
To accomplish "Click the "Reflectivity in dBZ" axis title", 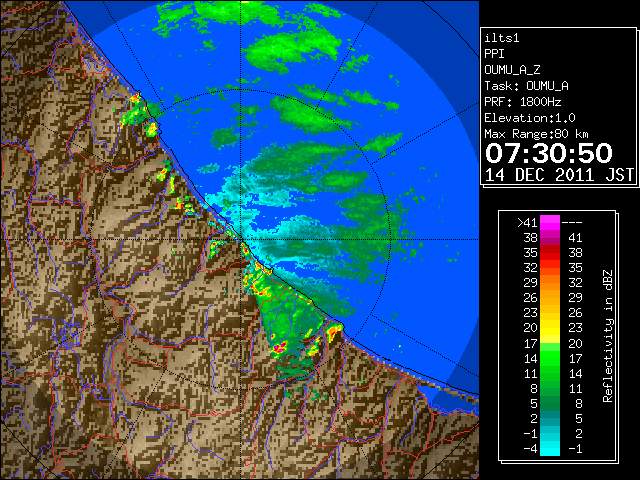I will coord(608,336).
